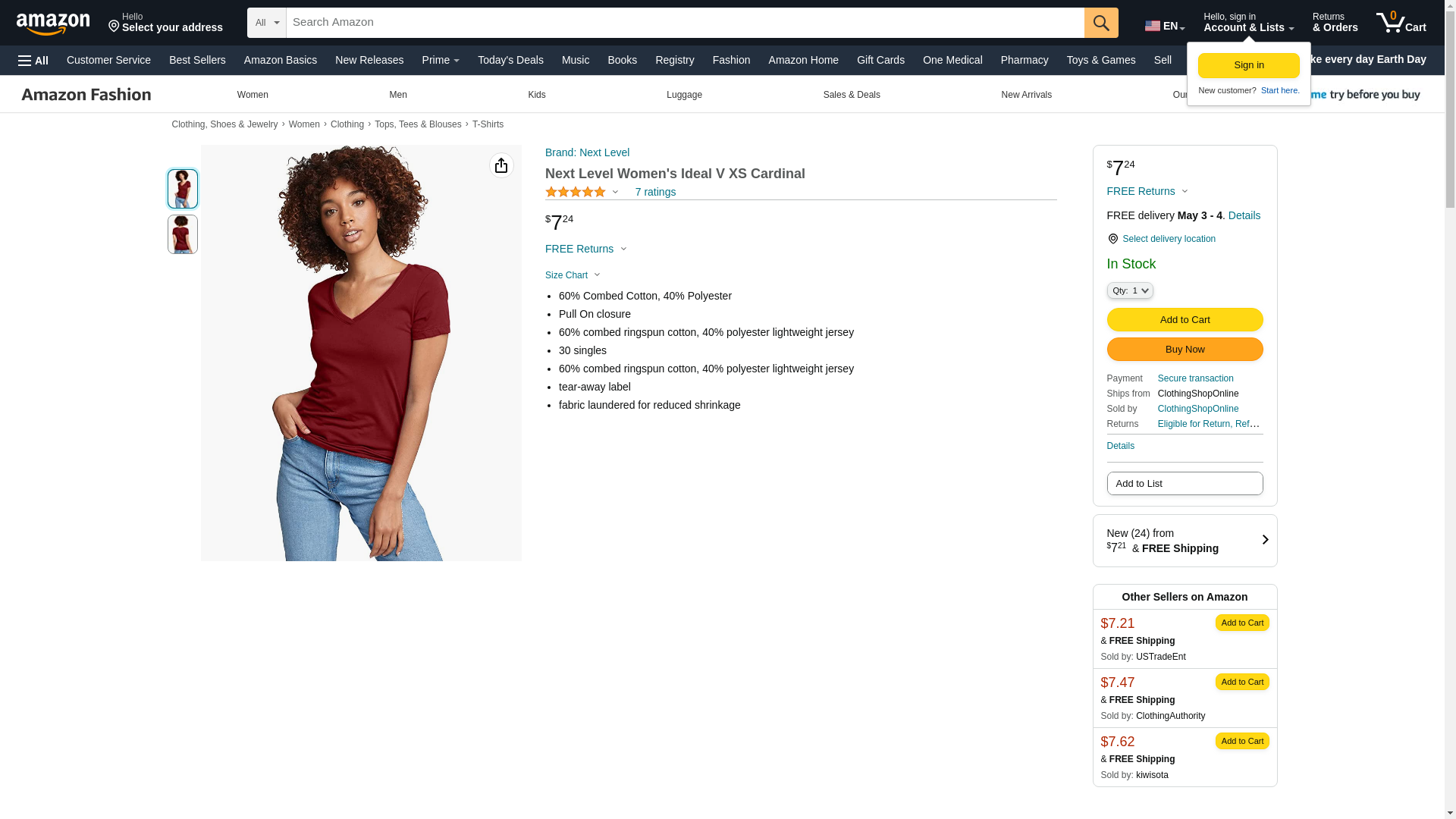Click the five-star rating icon

[576, 193]
